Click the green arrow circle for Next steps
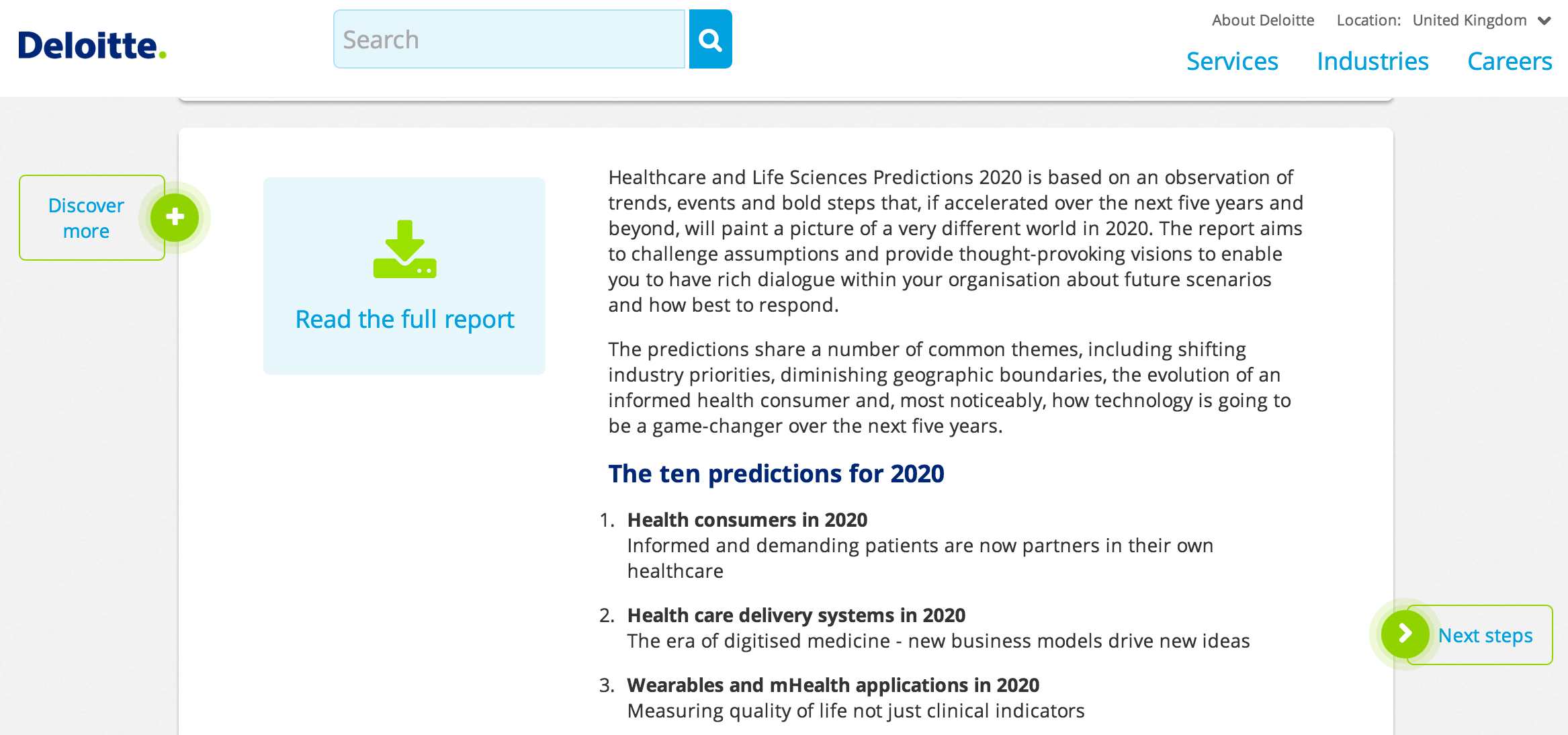 click(1405, 634)
